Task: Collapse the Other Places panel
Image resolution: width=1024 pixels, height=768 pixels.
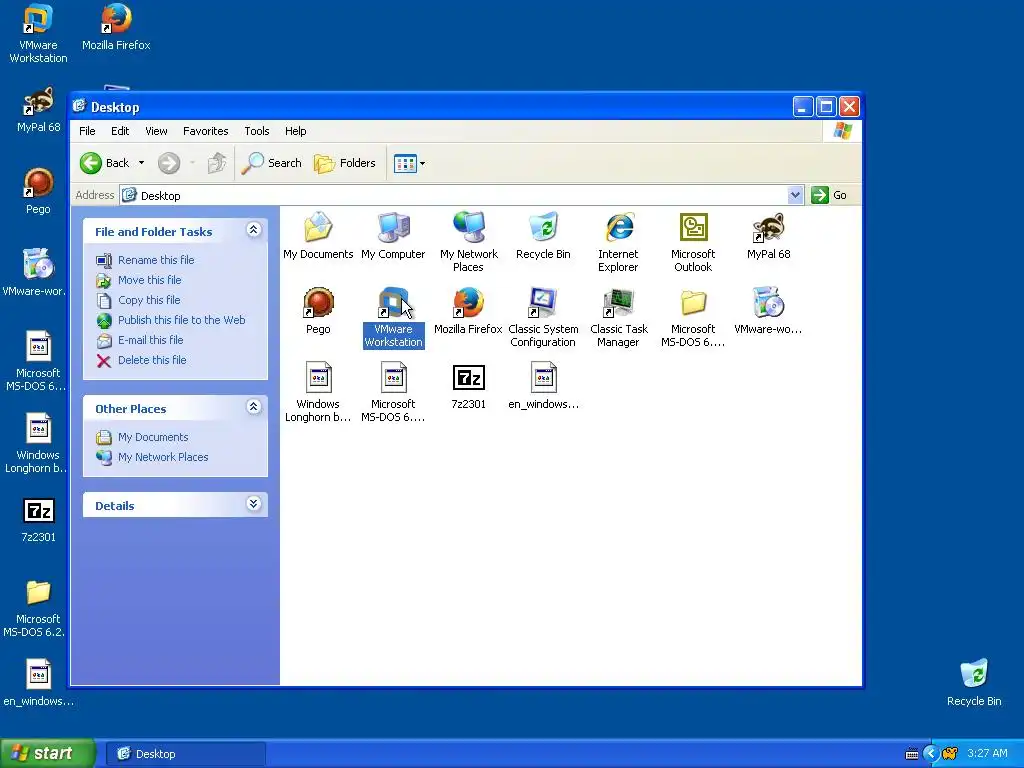Action: (253, 407)
